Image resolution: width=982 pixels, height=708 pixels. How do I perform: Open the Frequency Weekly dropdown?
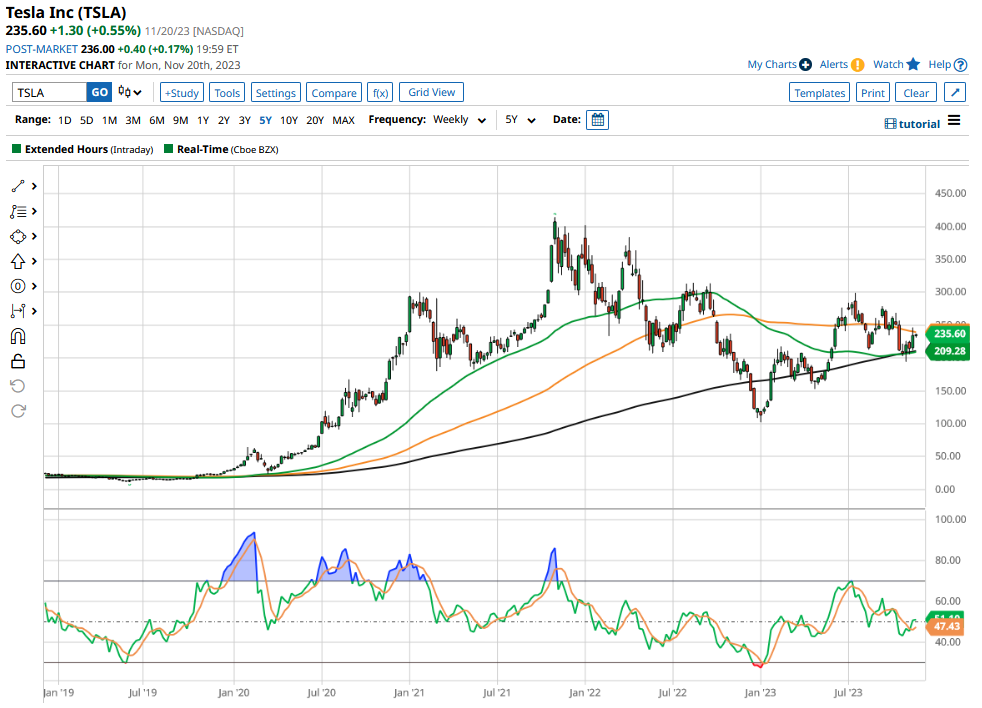tap(459, 120)
